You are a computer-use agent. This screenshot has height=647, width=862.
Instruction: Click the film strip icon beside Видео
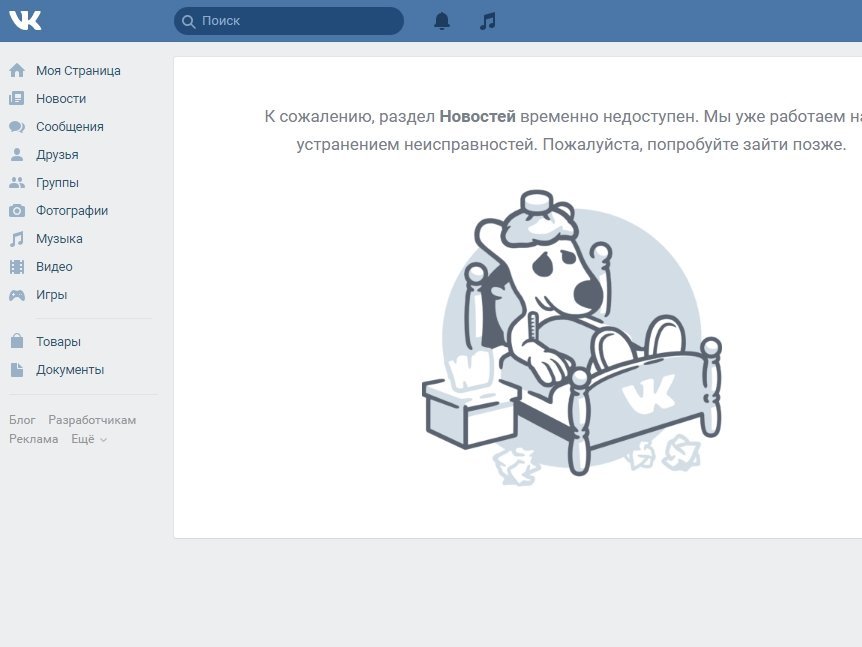point(17,267)
